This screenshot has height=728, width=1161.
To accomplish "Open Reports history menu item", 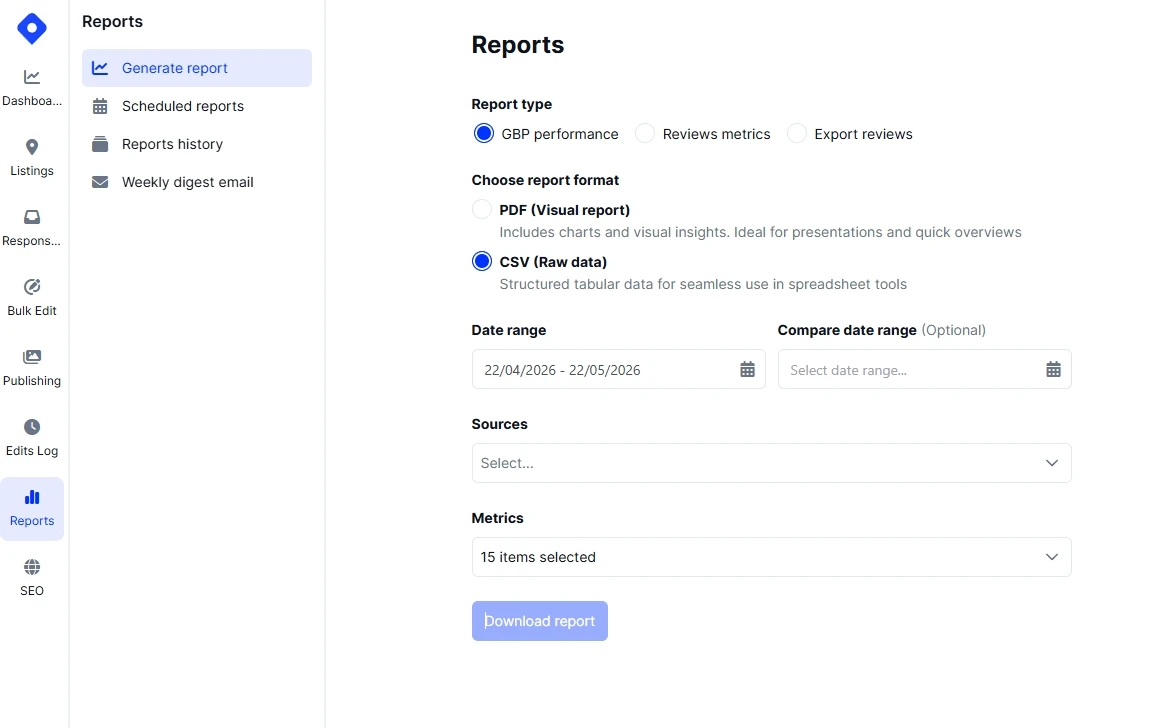I will click(x=197, y=144).
